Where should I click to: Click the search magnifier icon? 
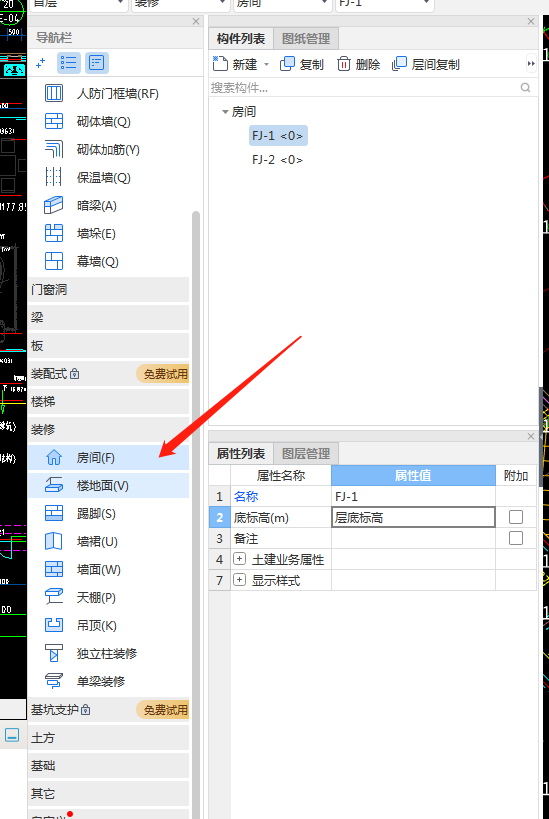(x=525, y=88)
